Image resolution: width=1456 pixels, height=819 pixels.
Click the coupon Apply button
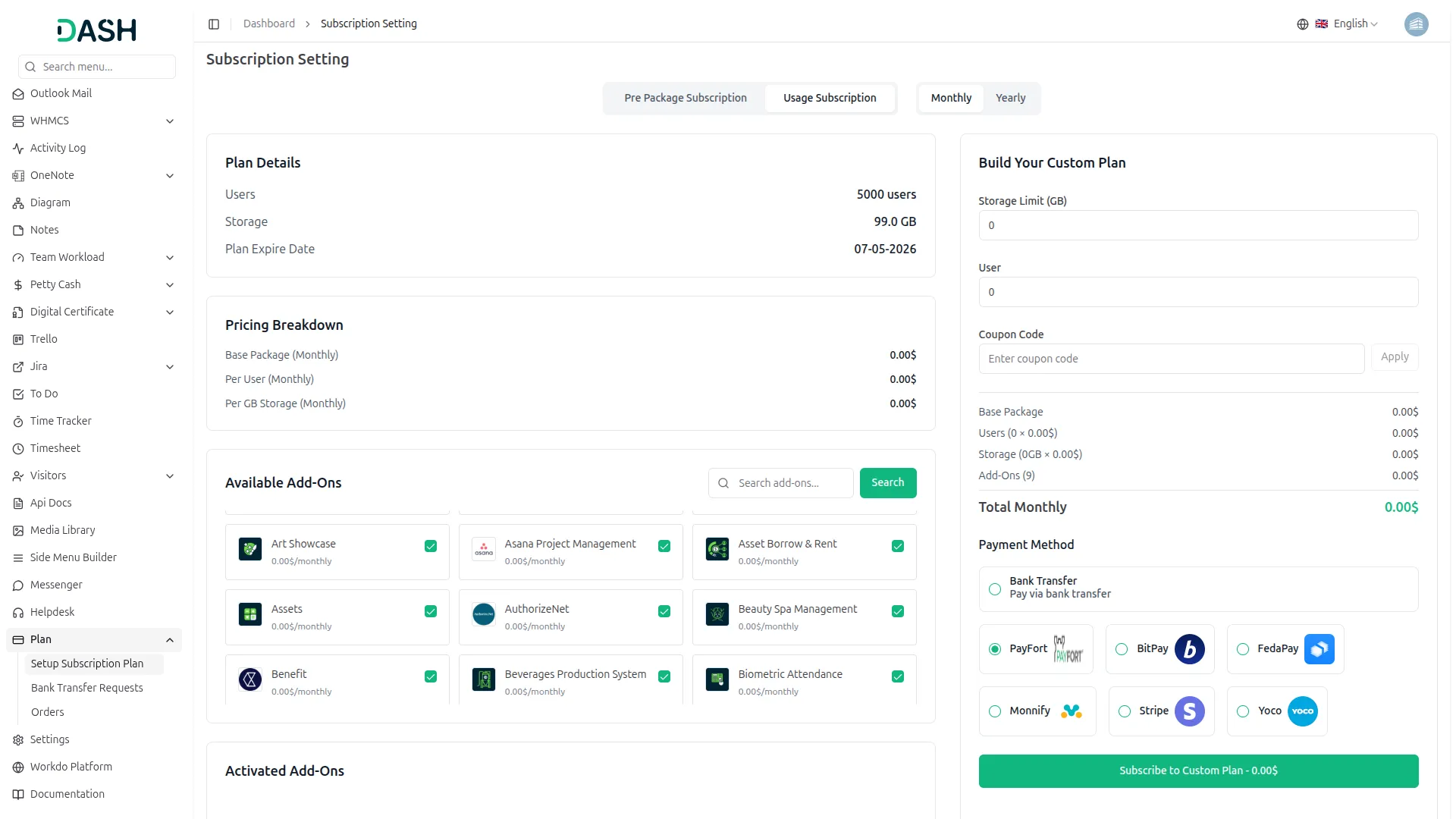click(x=1395, y=357)
